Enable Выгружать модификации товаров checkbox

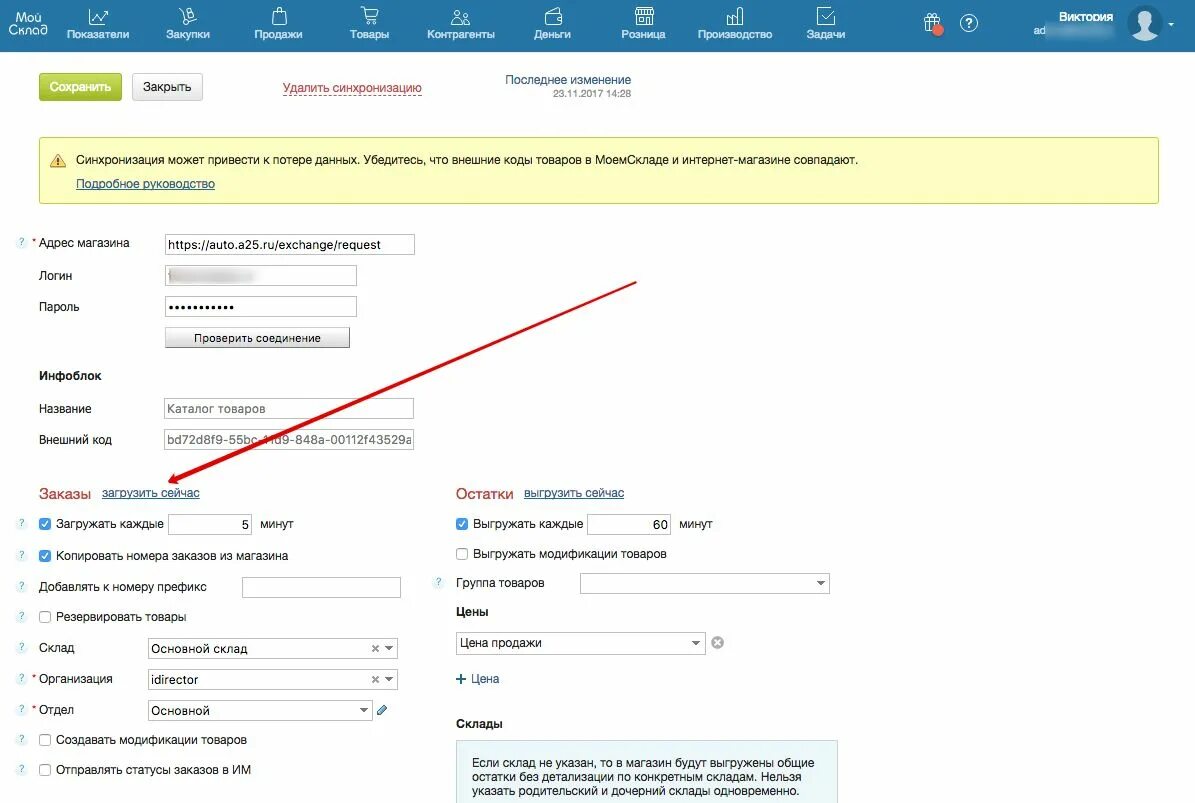[462, 554]
